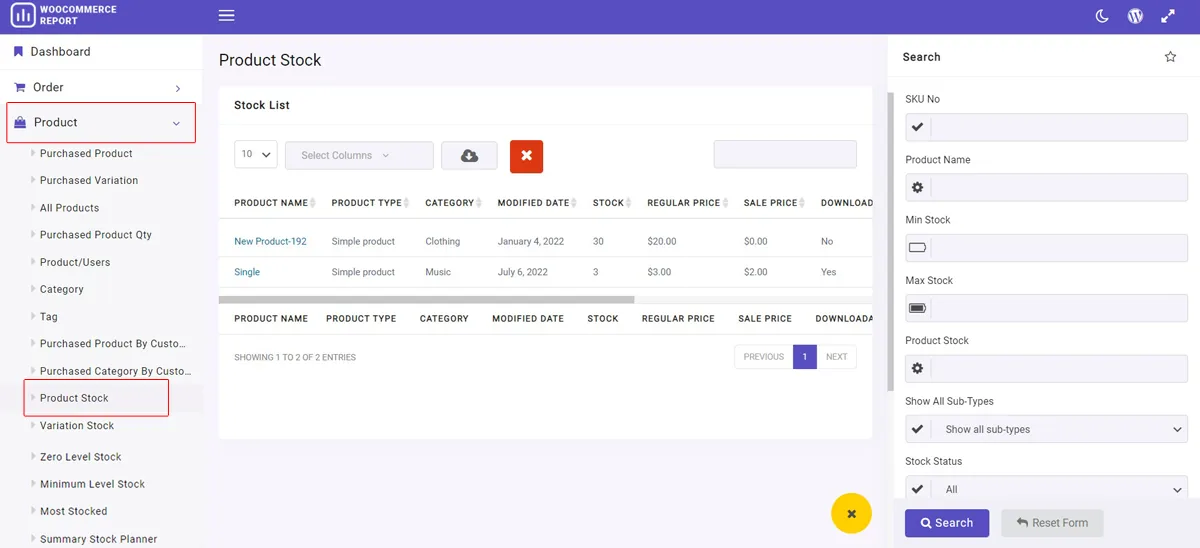Open the Purchased Product Qty report
This screenshot has height=548, width=1200.
[96, 235]
